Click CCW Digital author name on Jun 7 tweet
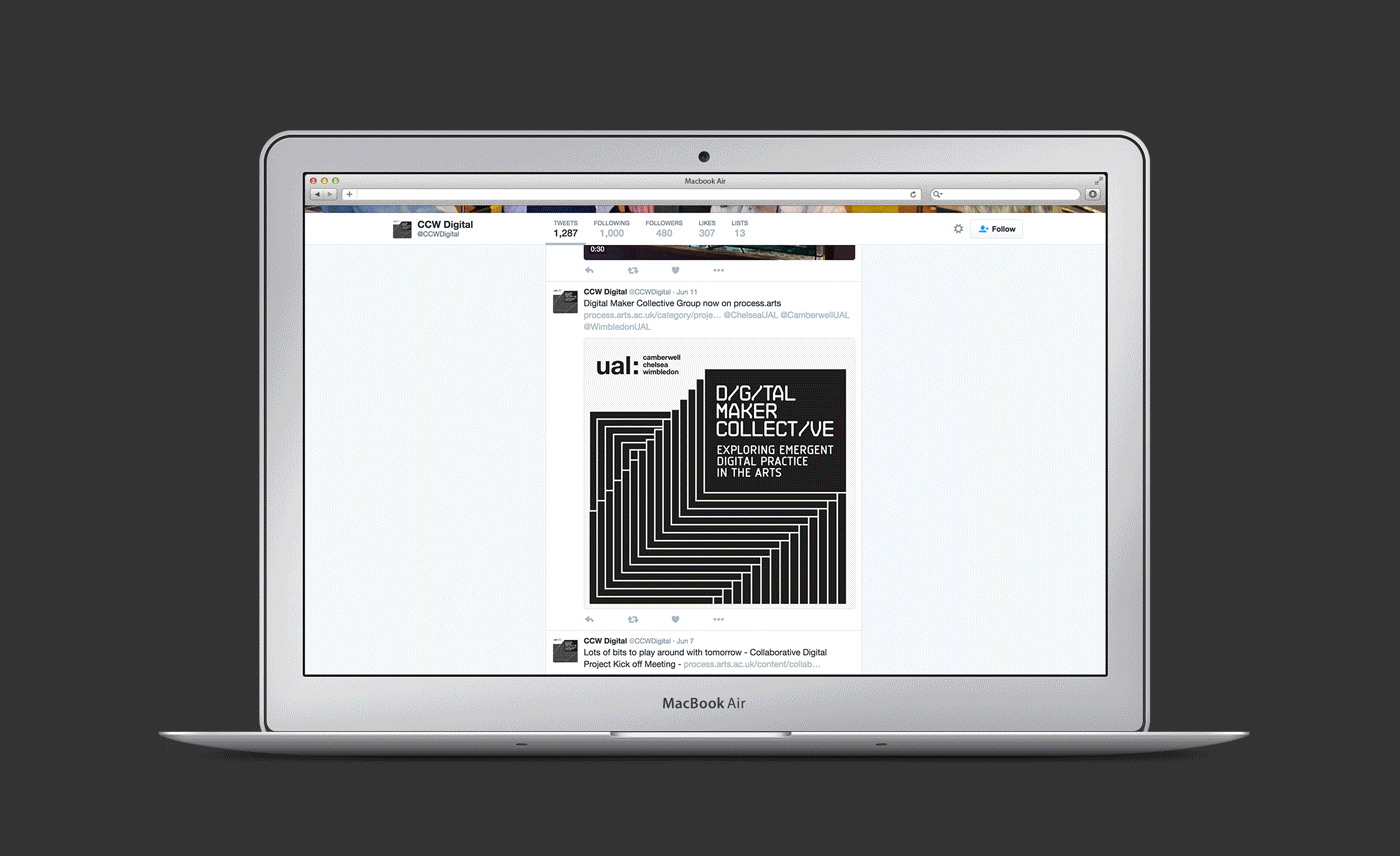The width and height of the screenshot is (1400, 856). coord(605,641)
